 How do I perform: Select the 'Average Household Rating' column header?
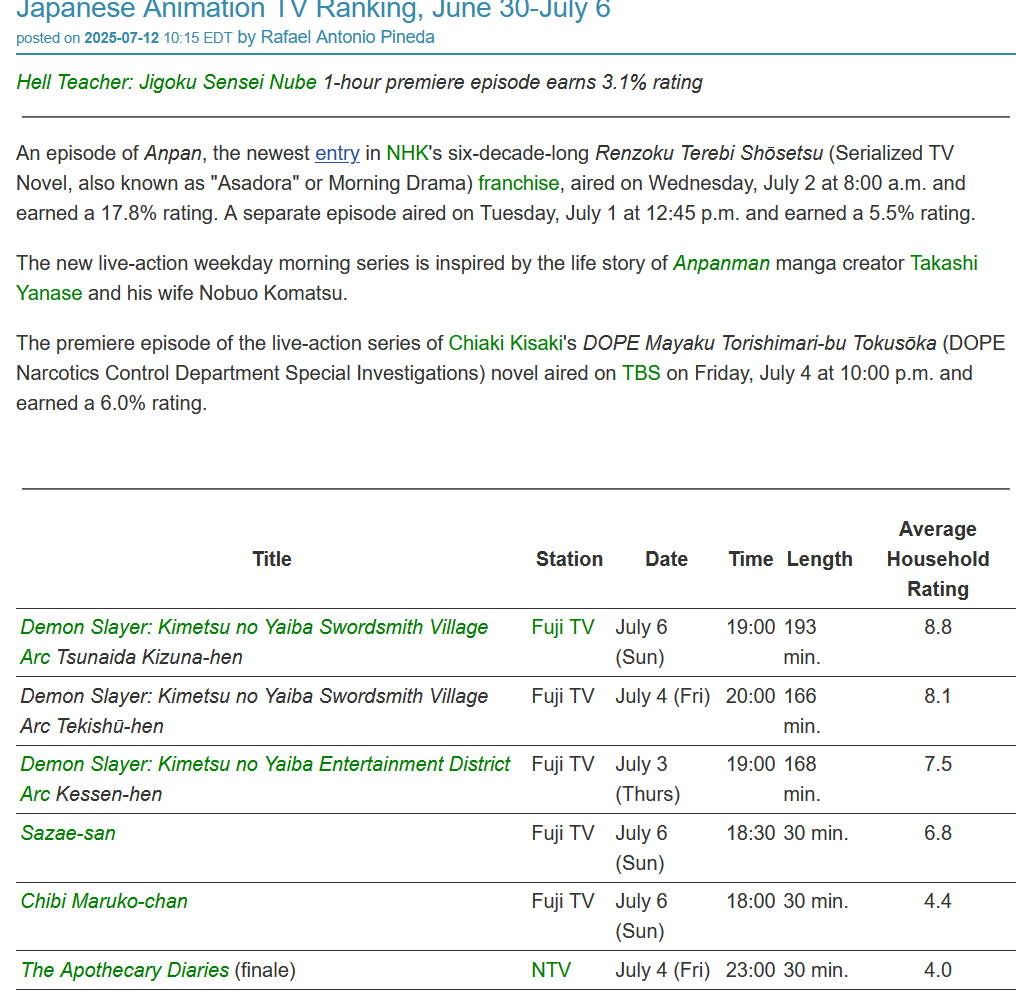coord(938,559)
